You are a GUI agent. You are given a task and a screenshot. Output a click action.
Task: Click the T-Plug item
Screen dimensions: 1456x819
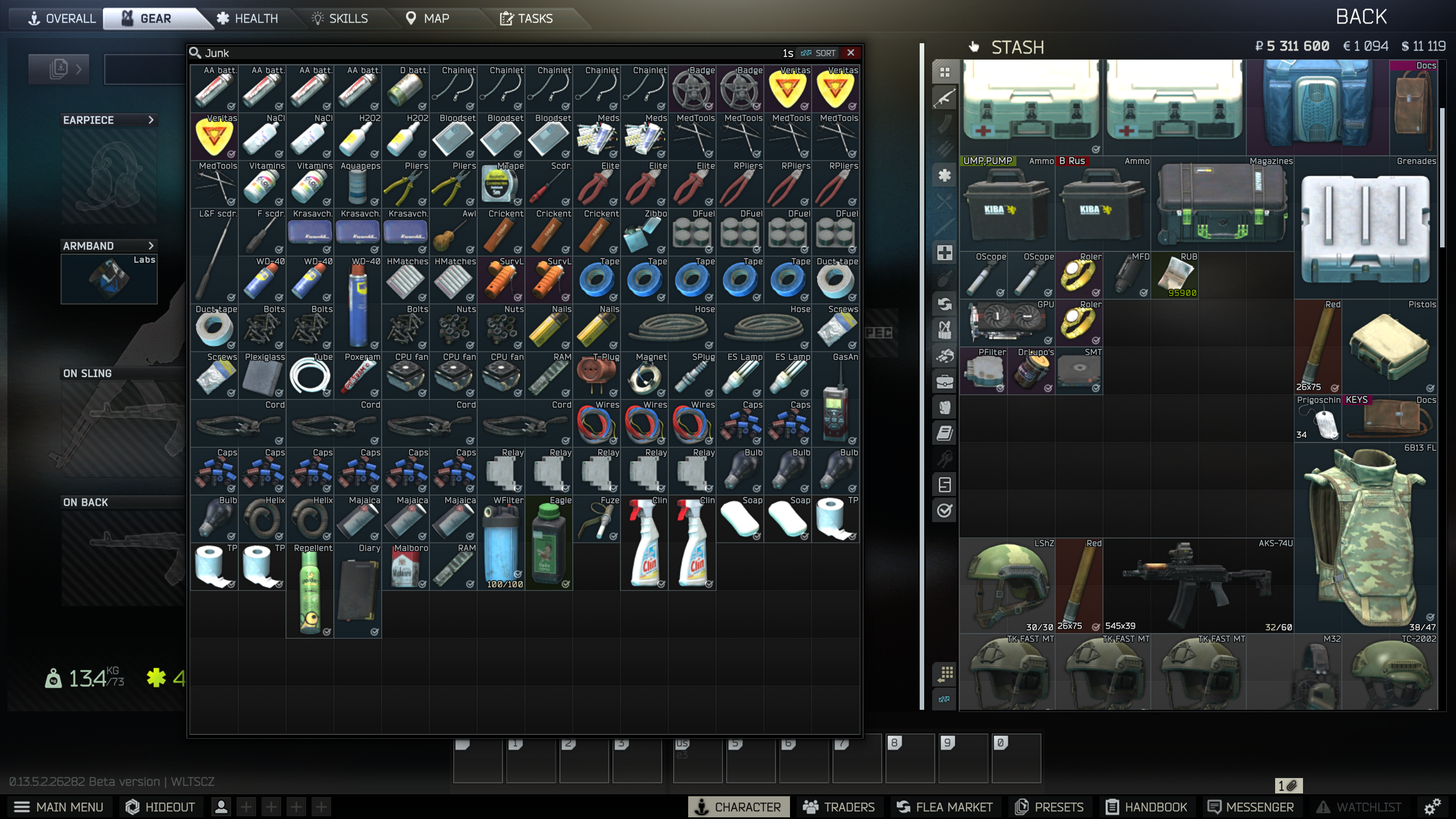[x=597, y=375]
